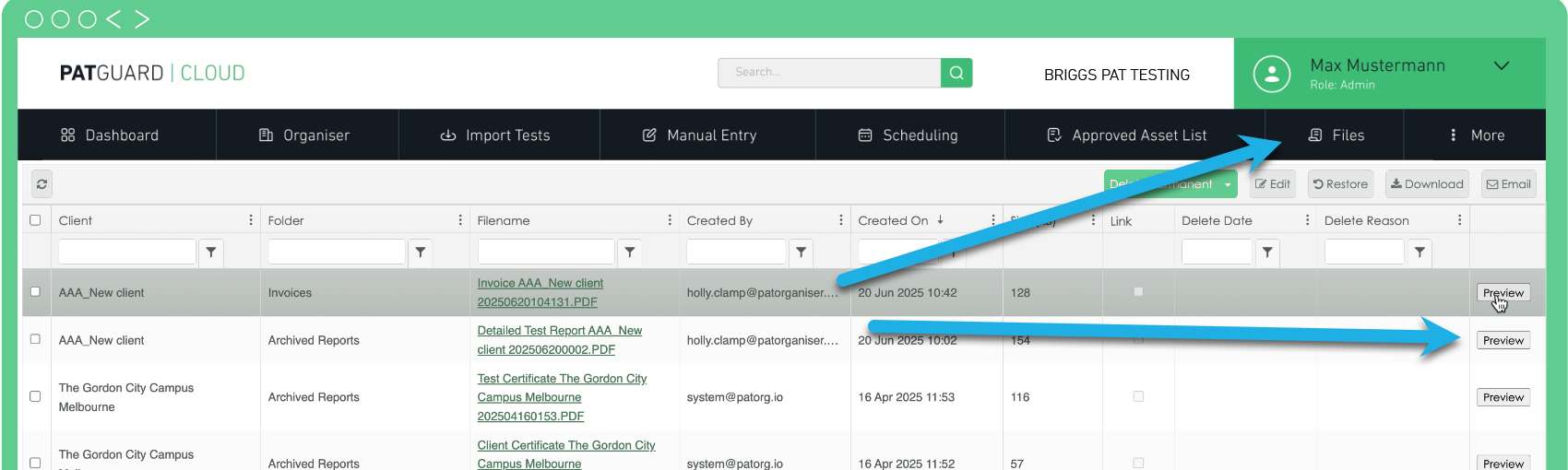Switch to the Files nav item

coord(1336,135)
